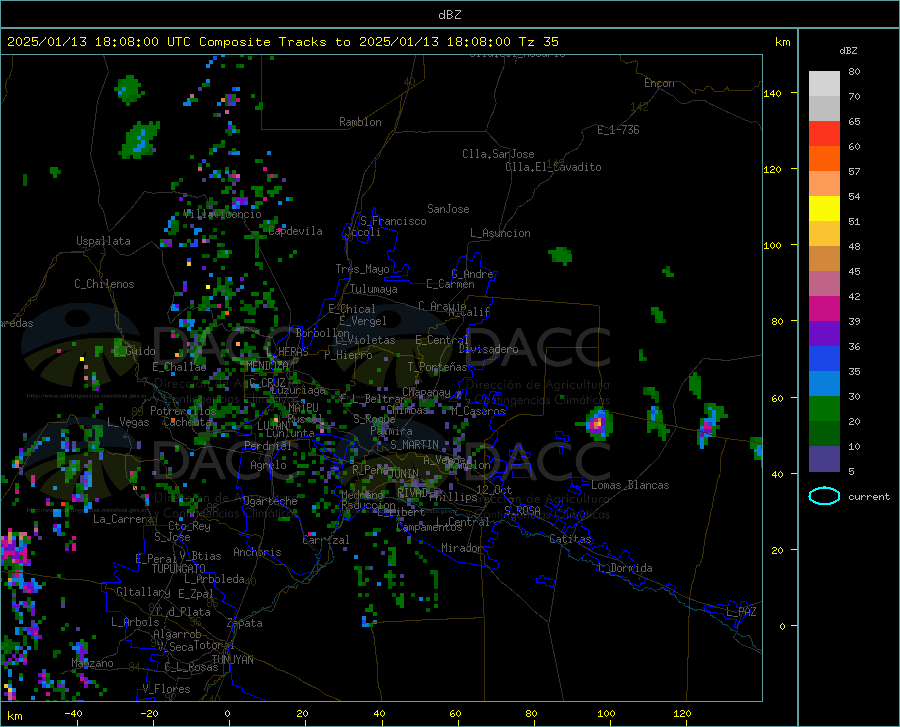Click the 'dBZ' title at the top
The image size is (900, 727).
[449, 15]
